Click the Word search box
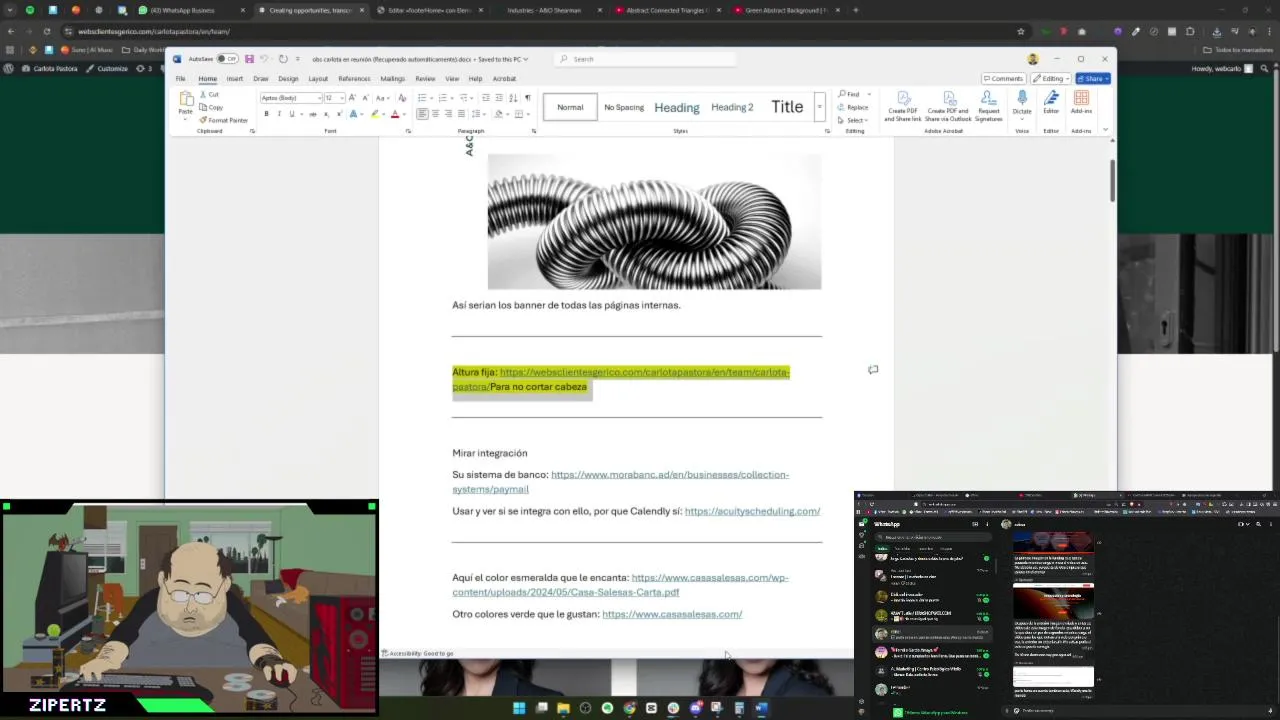1280x720 pixels. click(645, 59)
